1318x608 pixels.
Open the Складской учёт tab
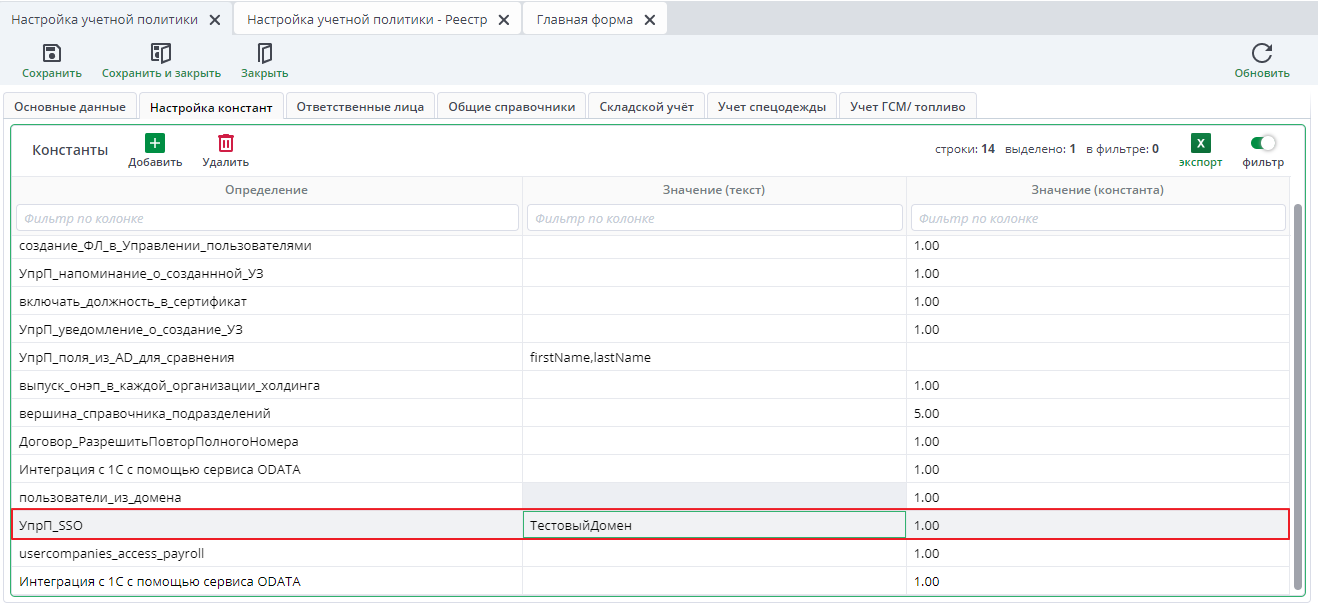646,107
